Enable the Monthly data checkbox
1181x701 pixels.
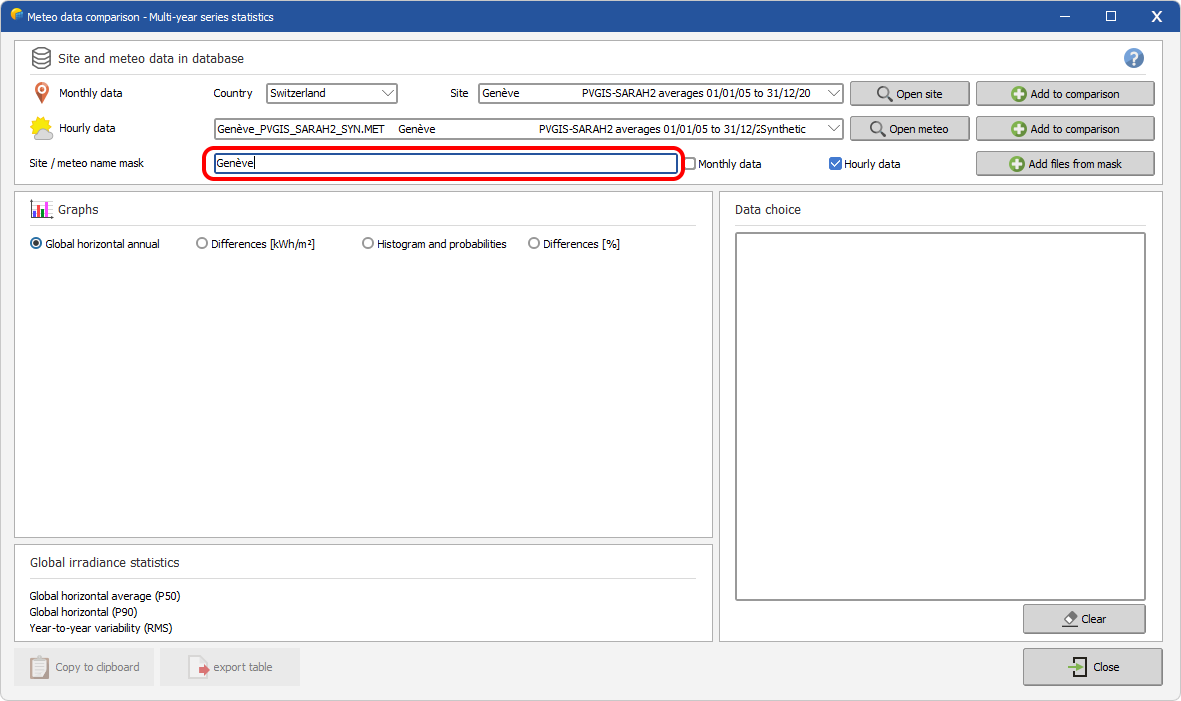[689, 163]
